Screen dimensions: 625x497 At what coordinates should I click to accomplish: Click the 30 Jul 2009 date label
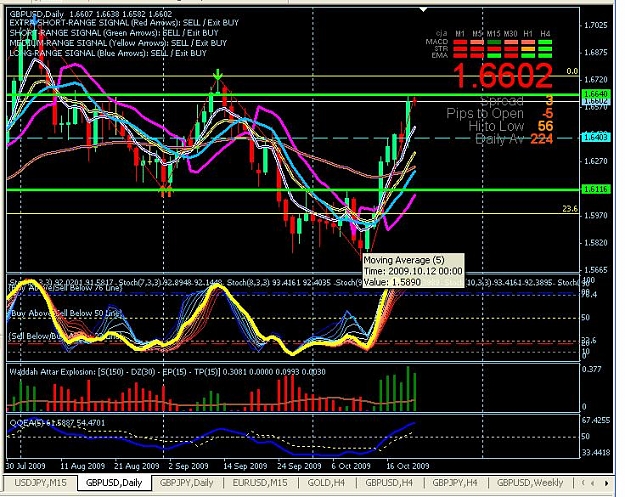pos(26,466)
